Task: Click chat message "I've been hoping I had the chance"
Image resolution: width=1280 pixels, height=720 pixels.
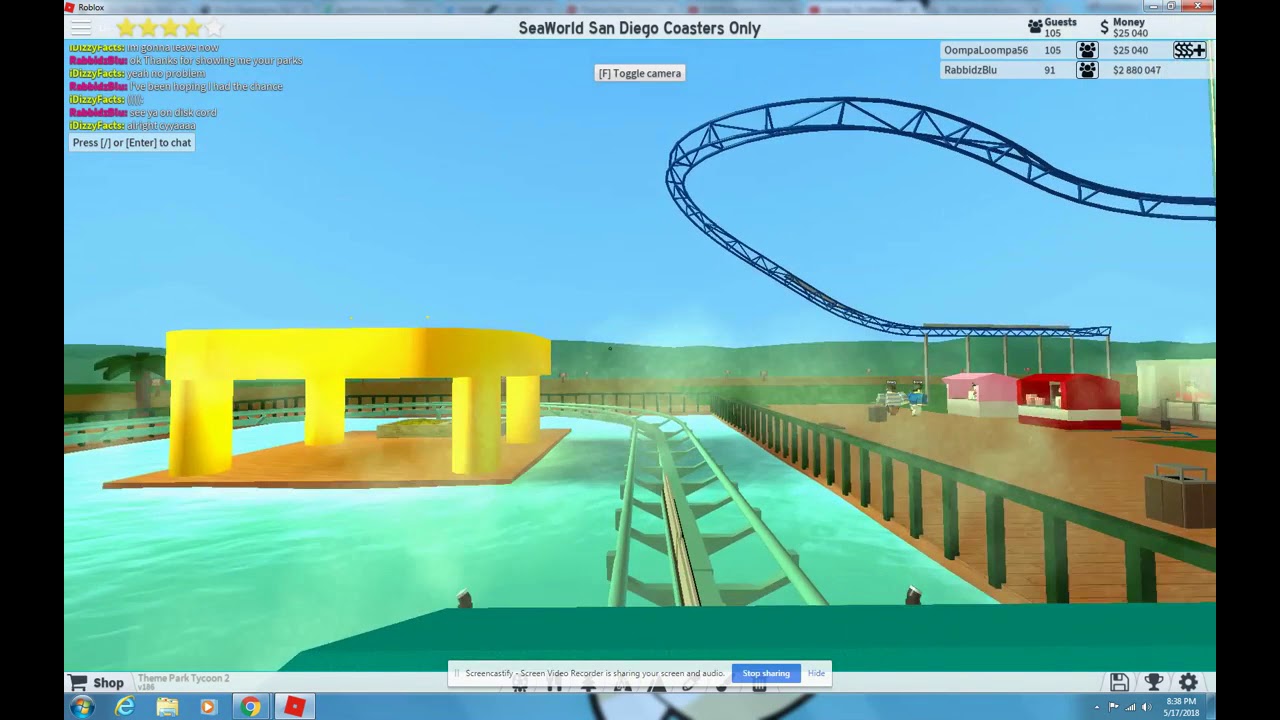Action: point(206,87)
